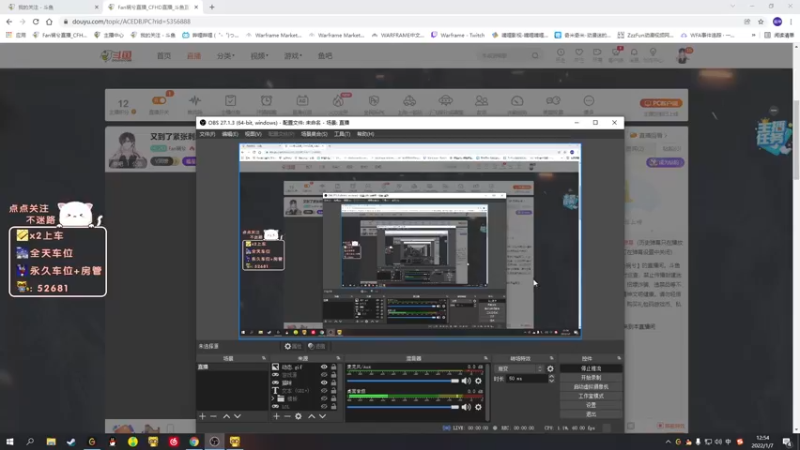Pop out the sources (来源) dock icon
This screenshot has height=450, width=800.
[x=338, y=358]
